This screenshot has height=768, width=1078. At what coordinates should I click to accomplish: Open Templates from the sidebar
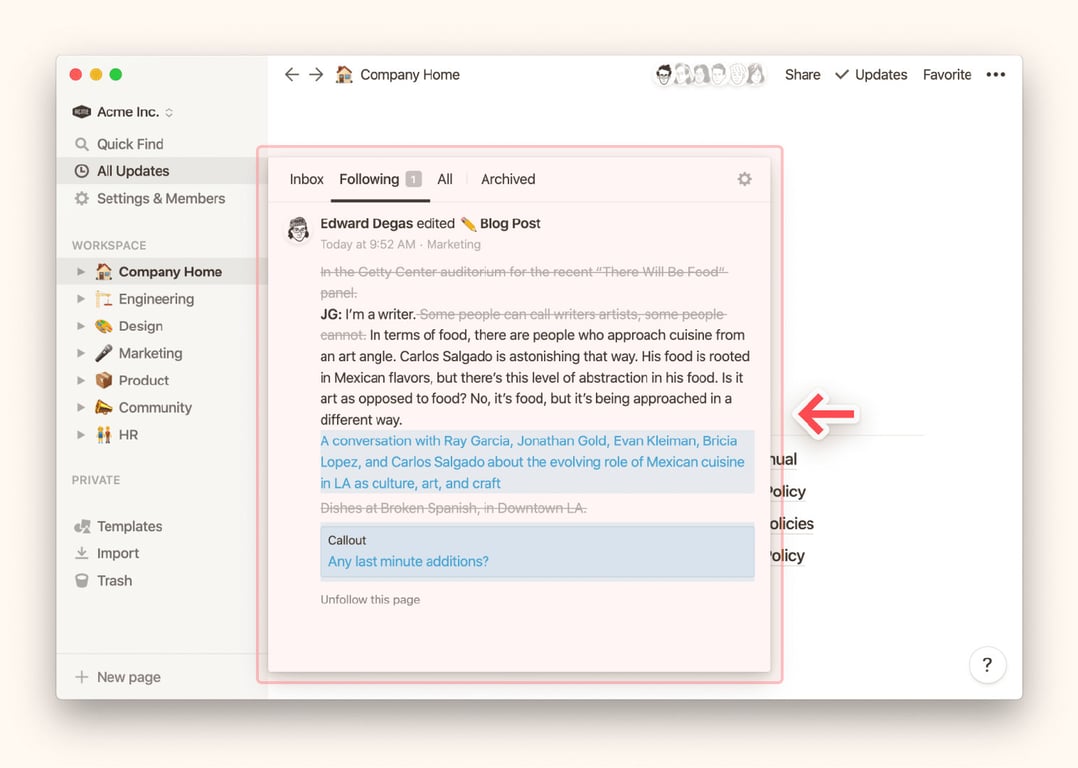pos(128,526)
